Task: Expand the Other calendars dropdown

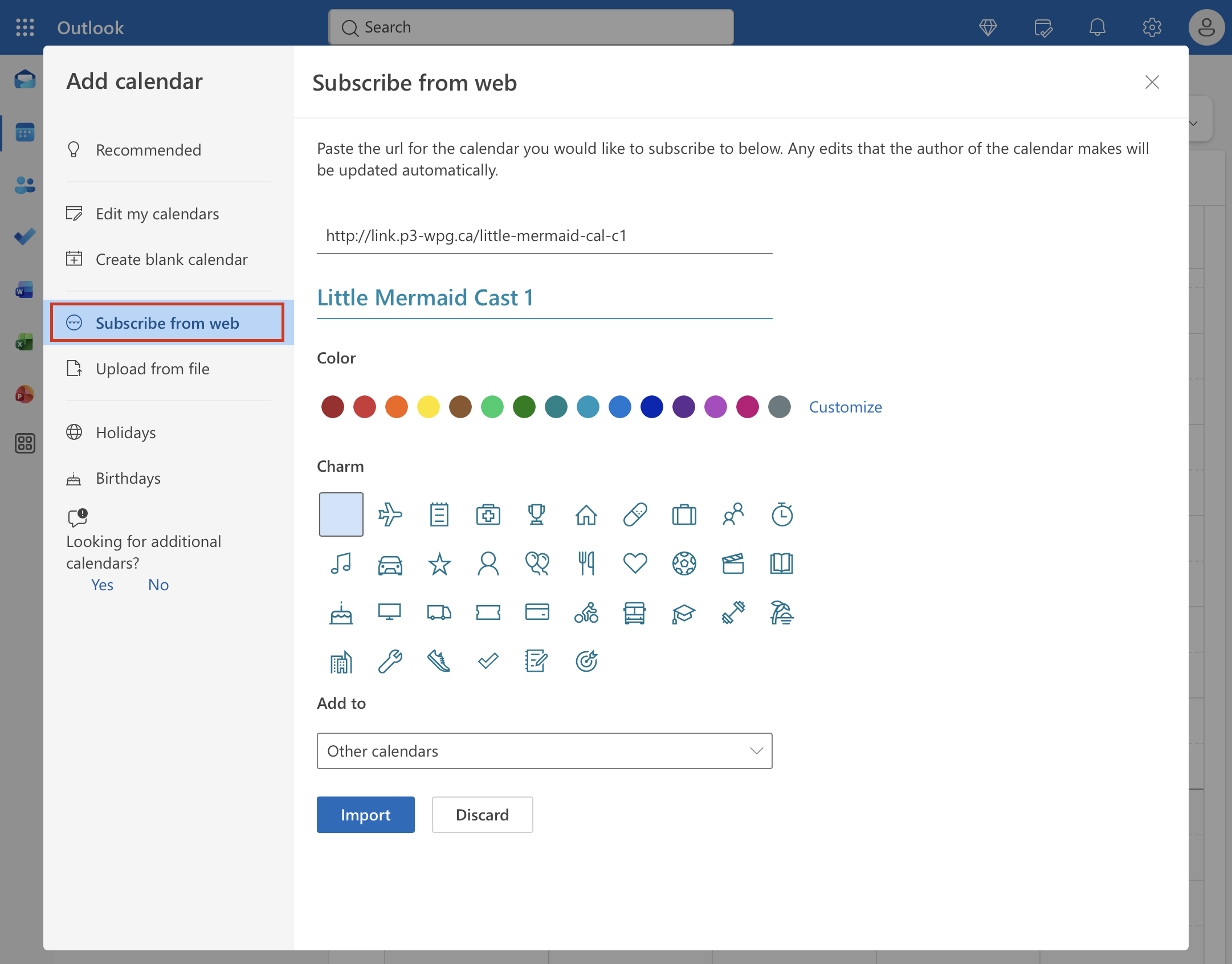Action: pyautogui.click(x=545, y=751)
